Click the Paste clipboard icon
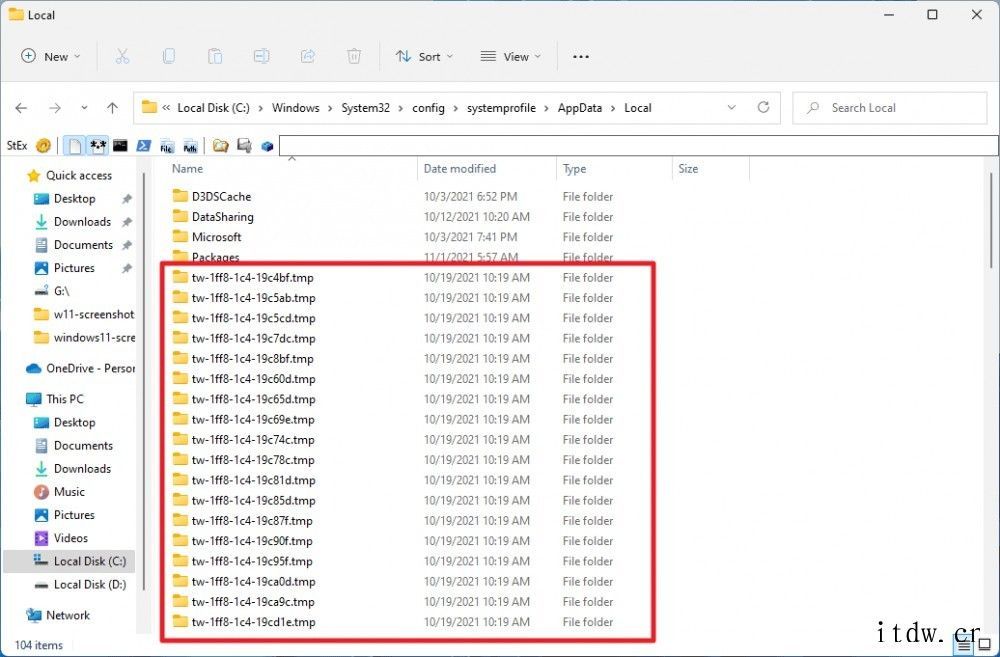The height and width of the screenshot is (657, 1000). click(215, 57)
